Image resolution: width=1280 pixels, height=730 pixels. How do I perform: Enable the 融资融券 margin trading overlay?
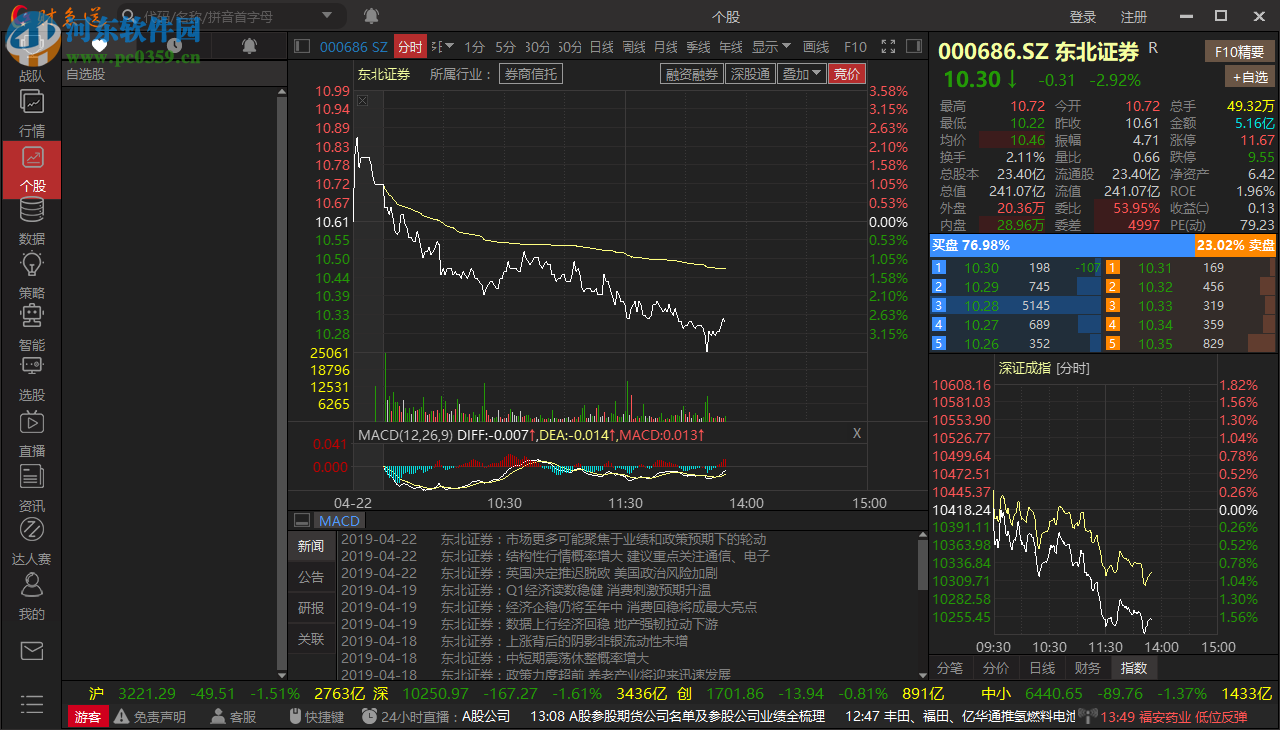691,73
